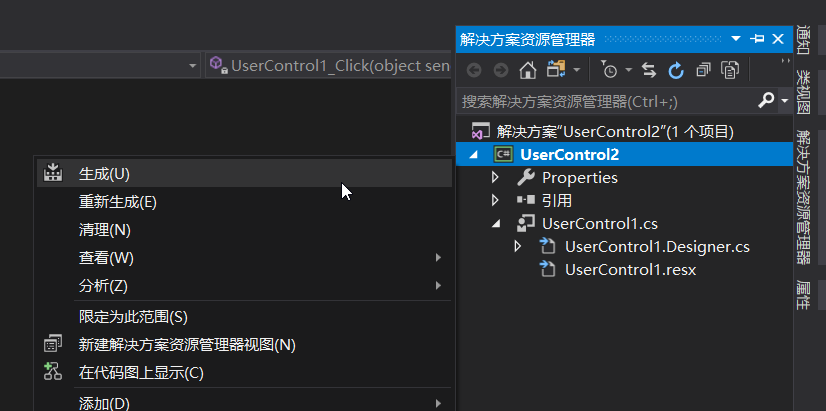The image size is (826, 411).
Task: Click the Forward arrow in Solution Explorer toolbar
Action: click(500, 70)
